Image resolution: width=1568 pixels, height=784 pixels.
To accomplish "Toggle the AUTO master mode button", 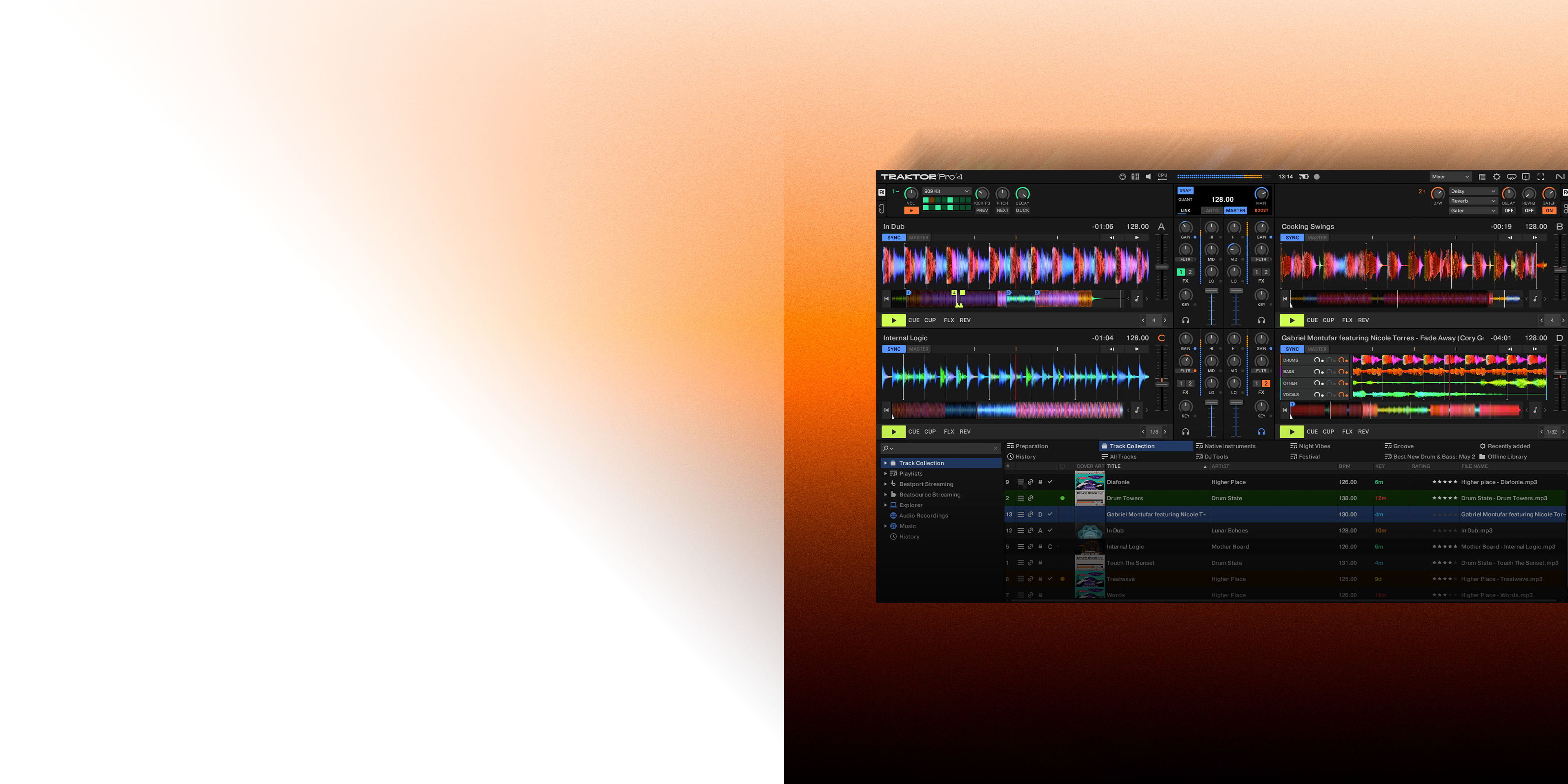I will (x=1212, y=211).
